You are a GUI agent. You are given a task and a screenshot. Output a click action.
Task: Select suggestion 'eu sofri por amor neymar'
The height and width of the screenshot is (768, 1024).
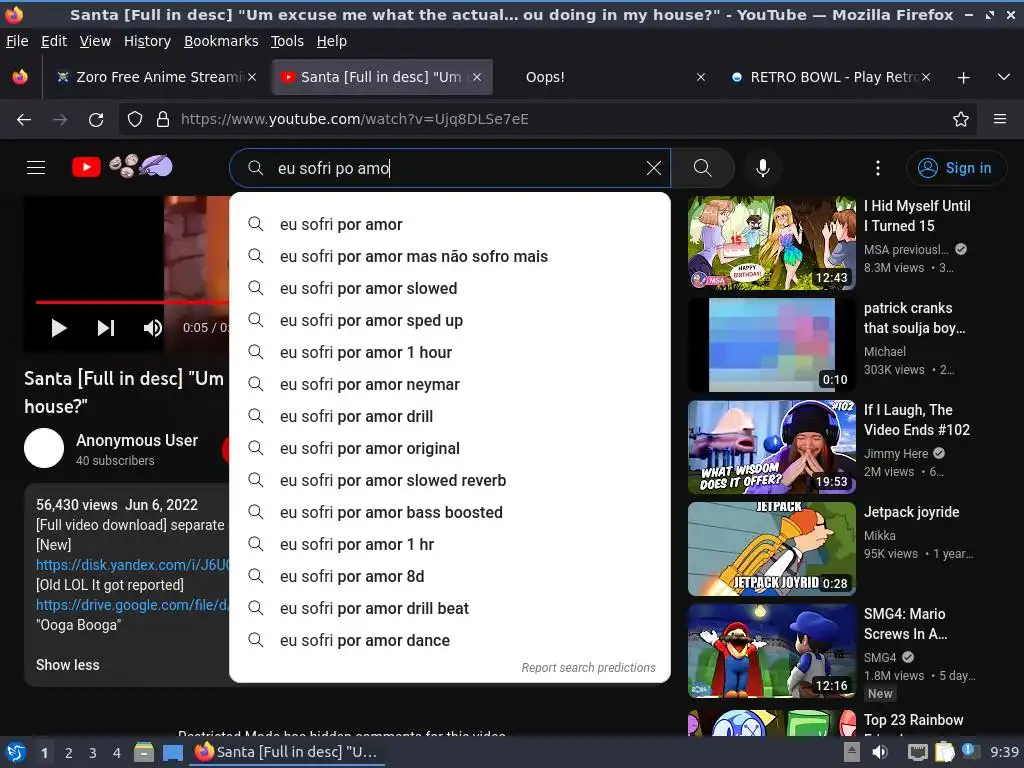coord(450,385)
